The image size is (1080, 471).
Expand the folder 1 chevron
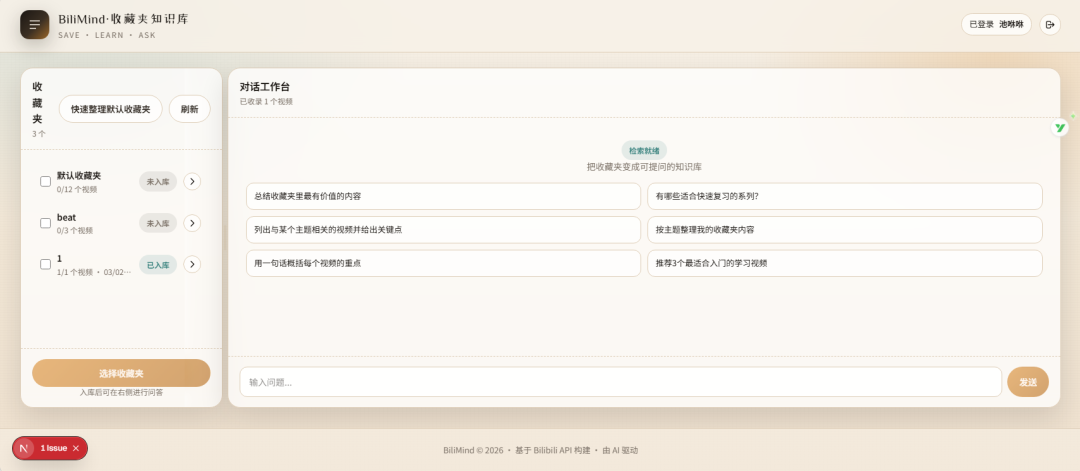(192, 264)
